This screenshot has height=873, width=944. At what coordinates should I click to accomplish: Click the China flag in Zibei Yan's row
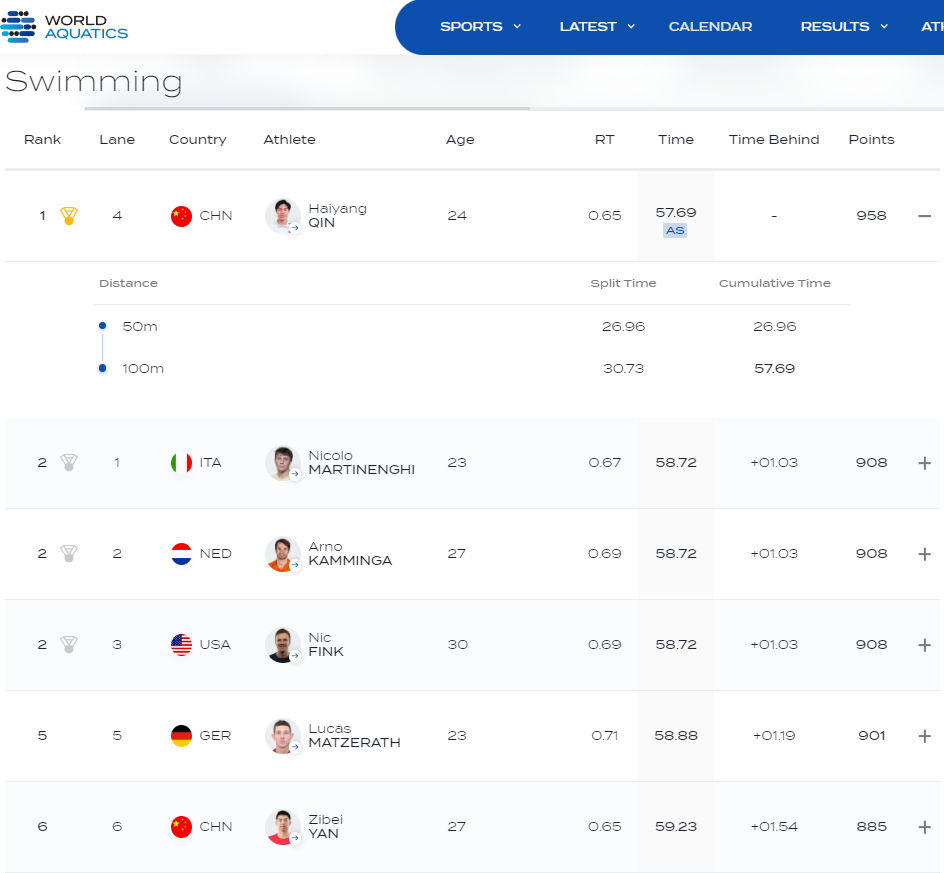point(181,826)
